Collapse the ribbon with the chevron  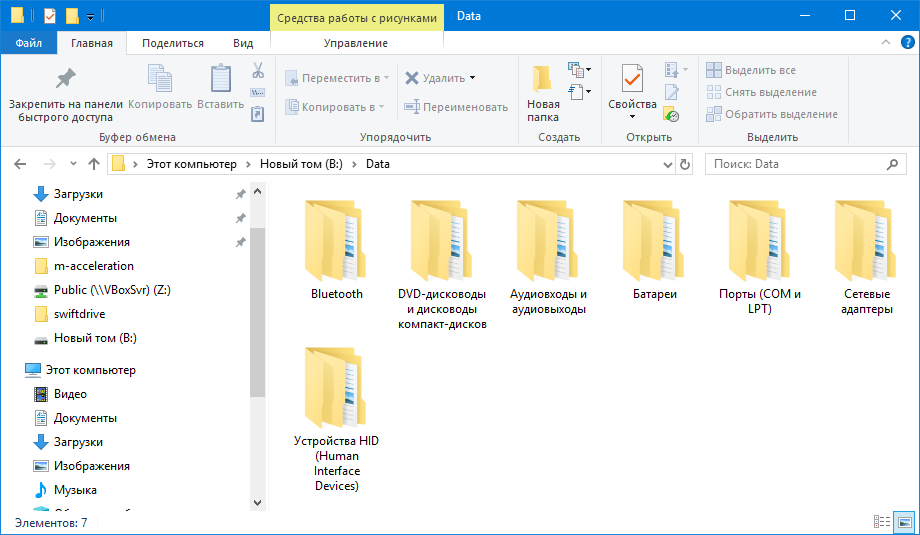[x=885, y=42]
